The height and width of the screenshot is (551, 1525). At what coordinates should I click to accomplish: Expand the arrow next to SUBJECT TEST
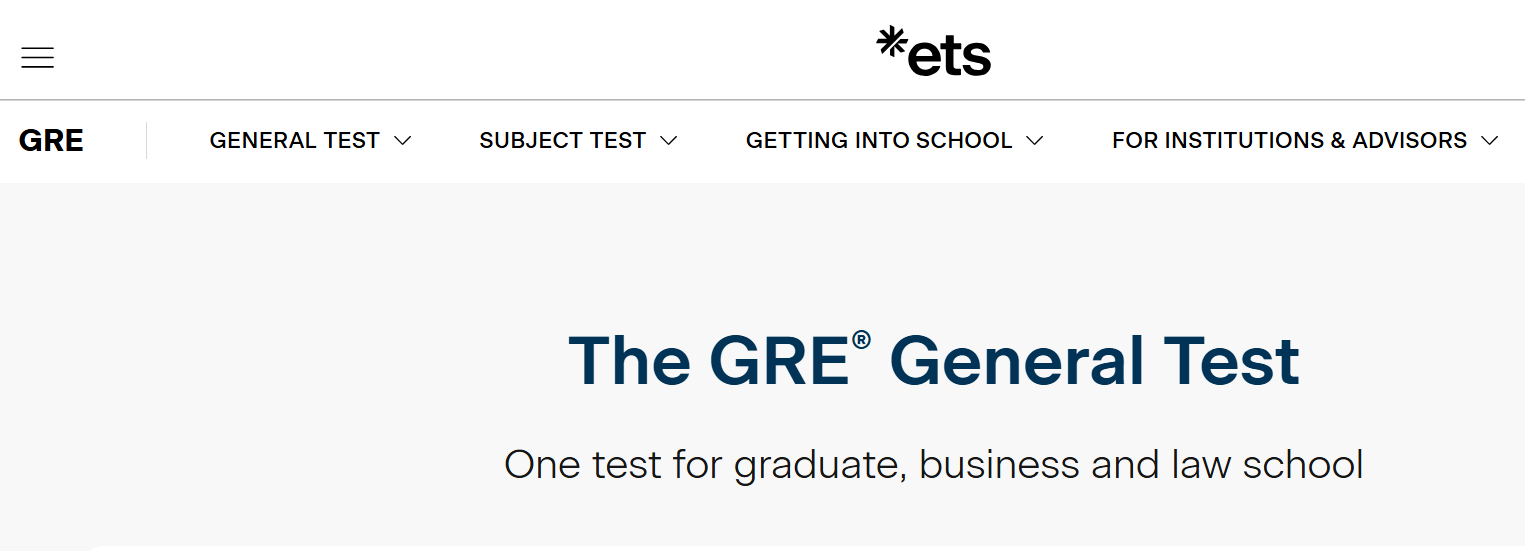(669, 141)
